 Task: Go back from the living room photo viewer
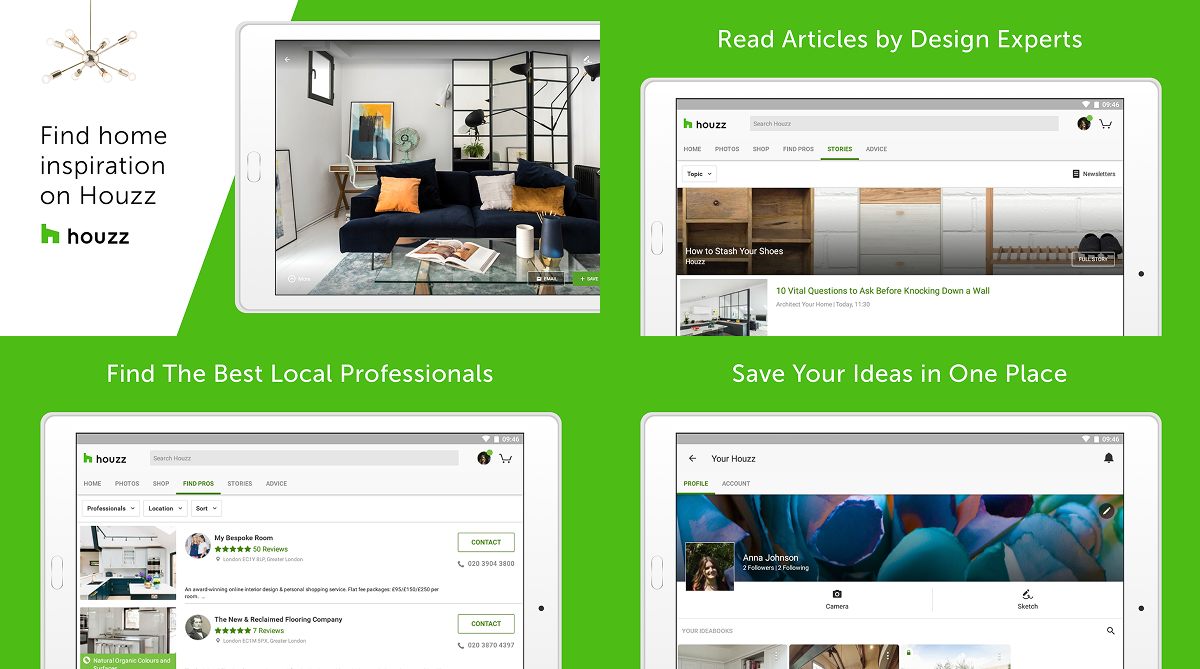pyautogui.click(x=288, y=60)
